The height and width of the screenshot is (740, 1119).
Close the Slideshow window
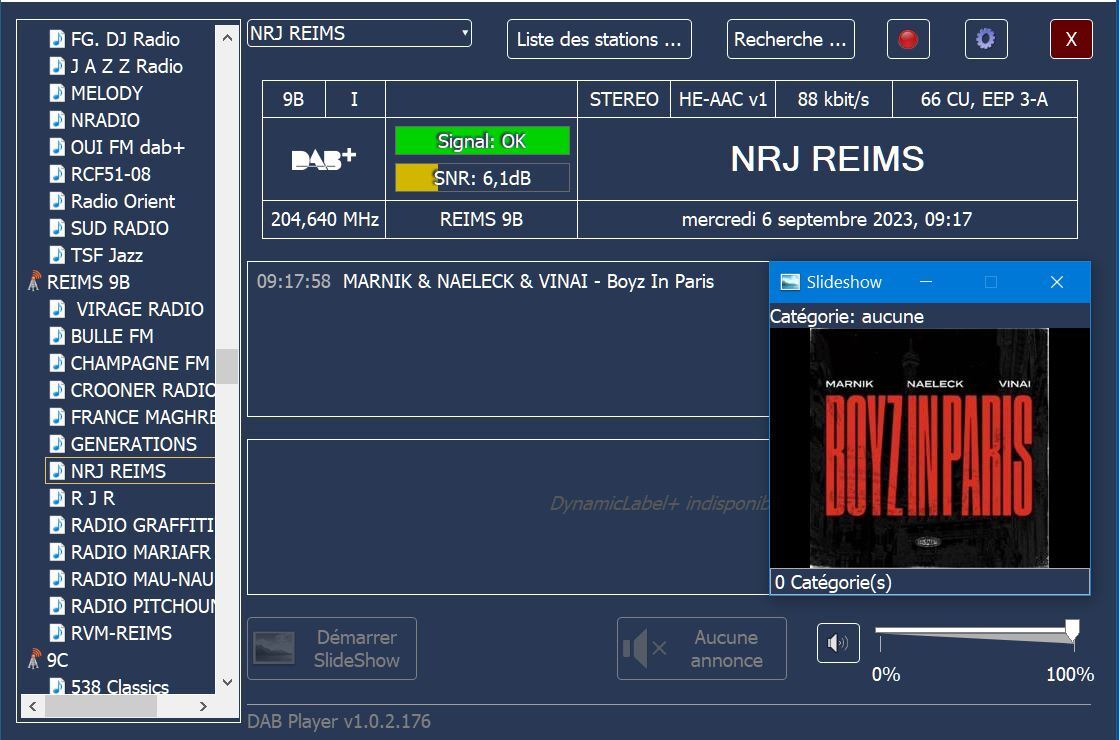tap(1057, 282)
